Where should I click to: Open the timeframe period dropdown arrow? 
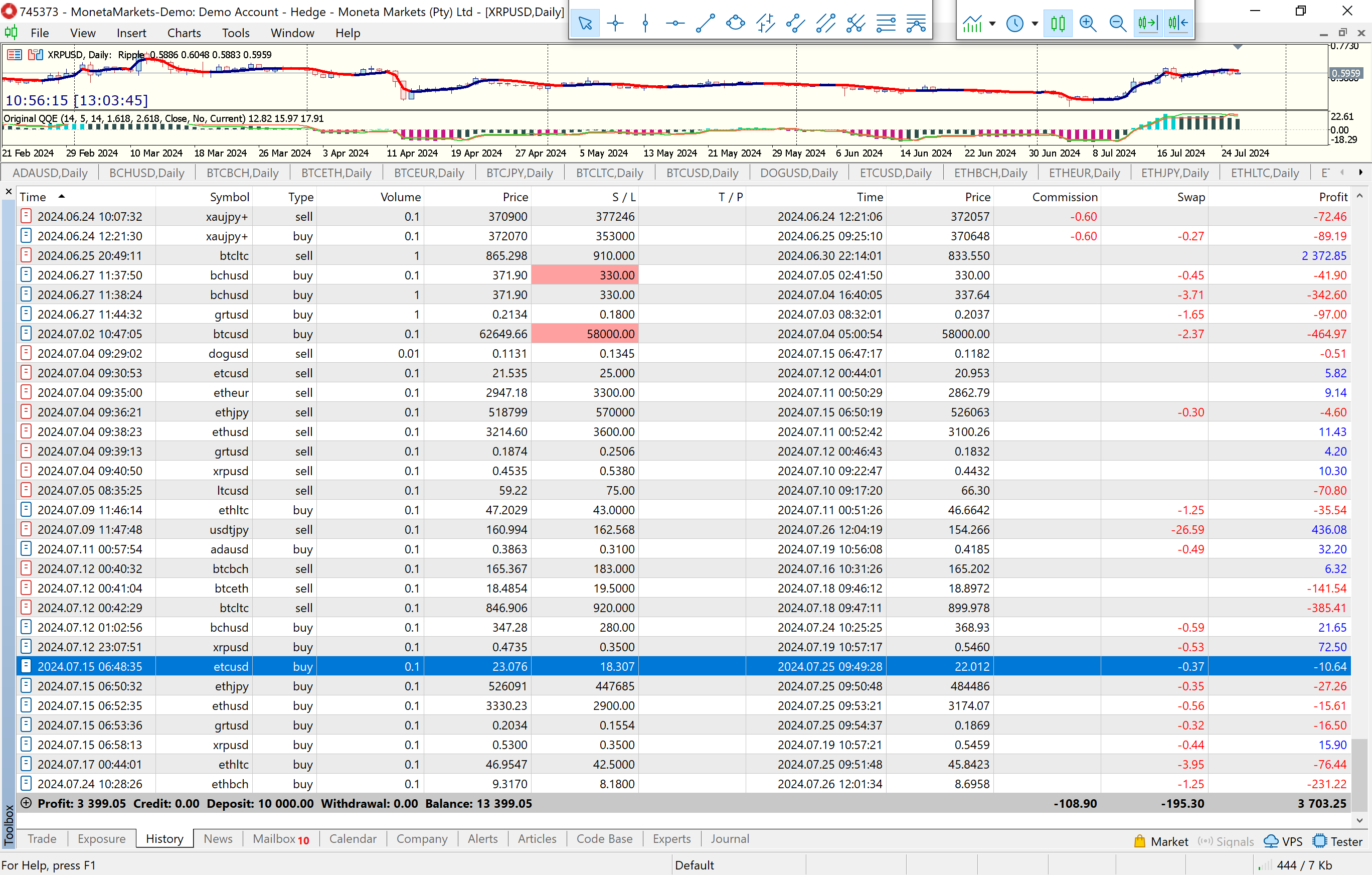[1035, 24]
